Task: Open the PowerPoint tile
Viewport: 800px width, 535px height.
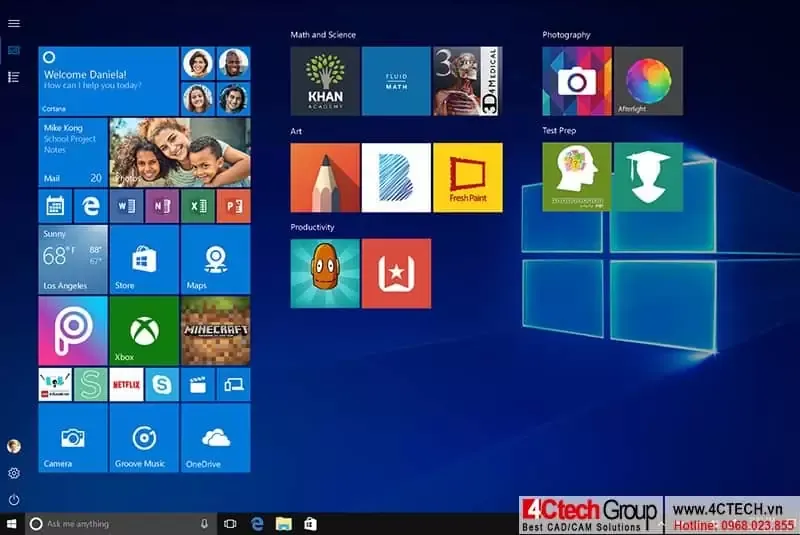Action: click(x=234, y=206)
